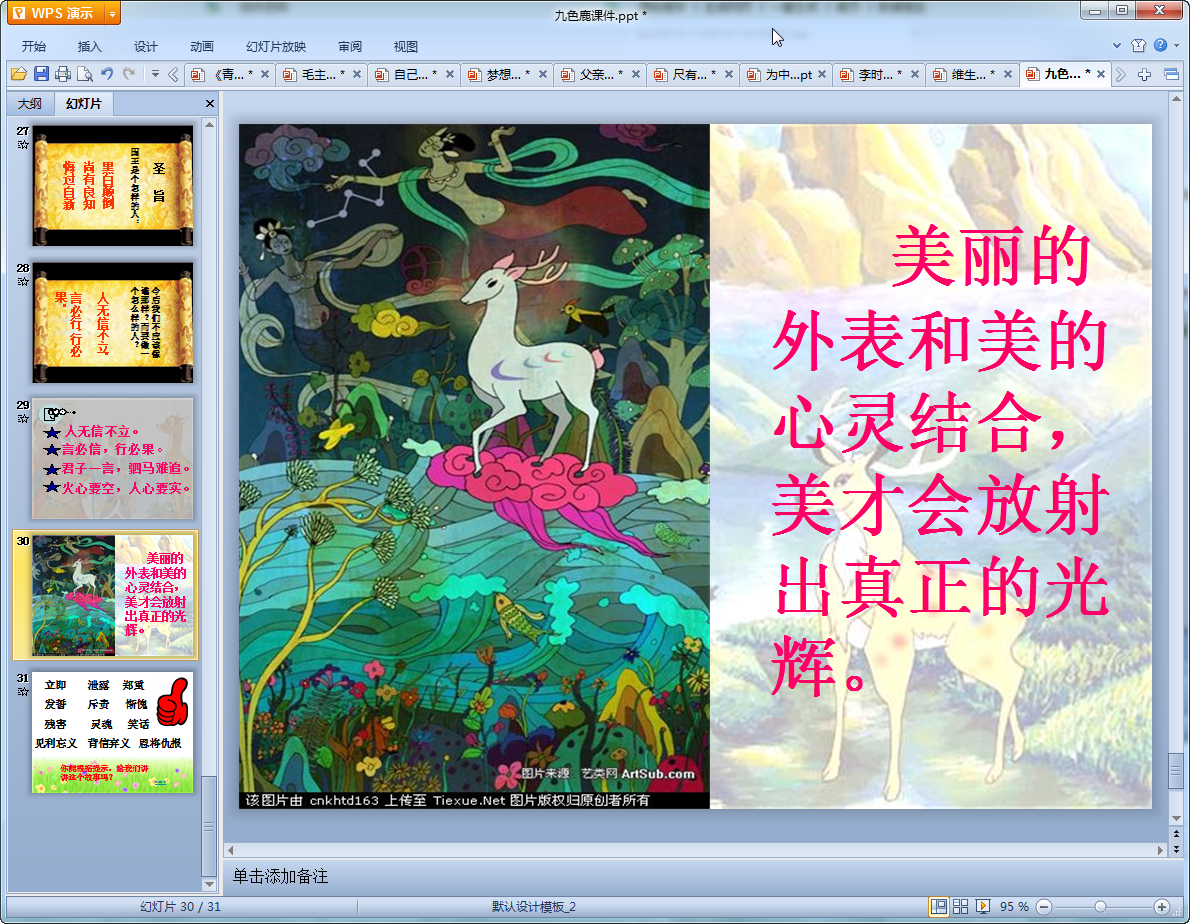This screenshot has height=924, width=1190.
Task: Open the 审阅 menu
Action: tap(350, 46)
